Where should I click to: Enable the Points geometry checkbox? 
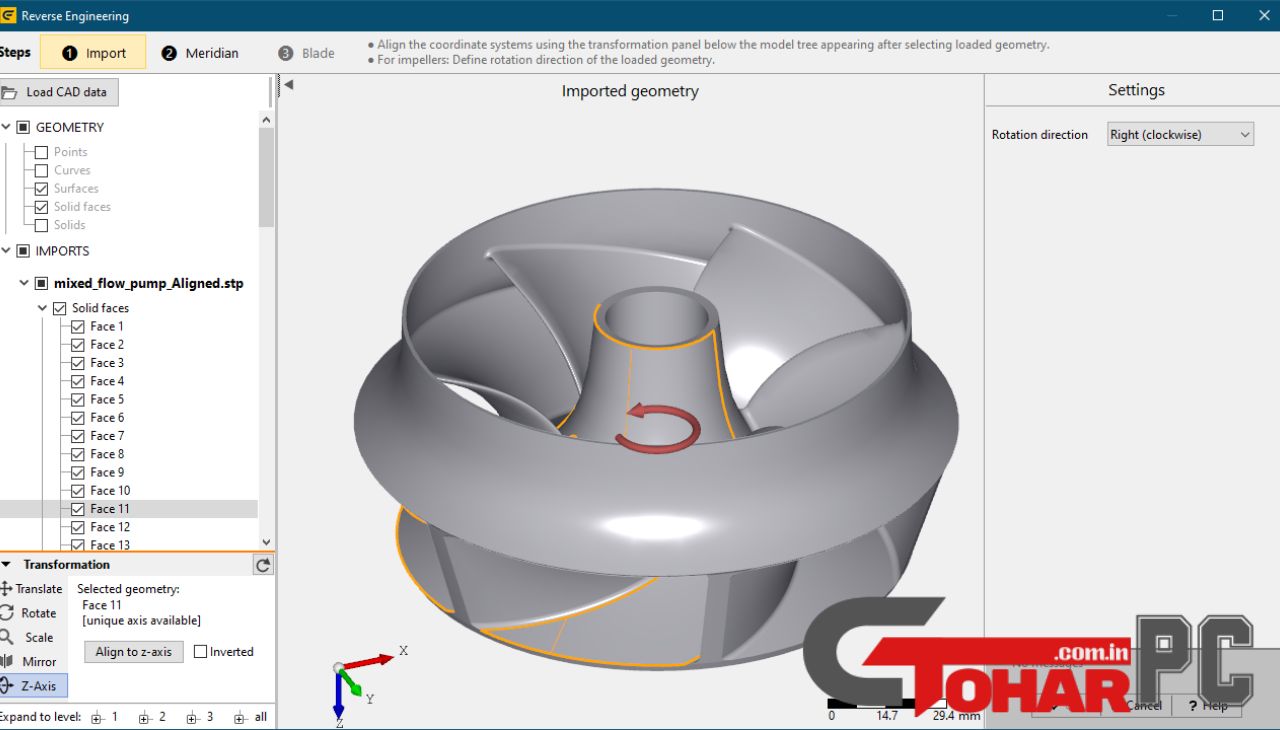pyautogui.click(x=41, y=152)
